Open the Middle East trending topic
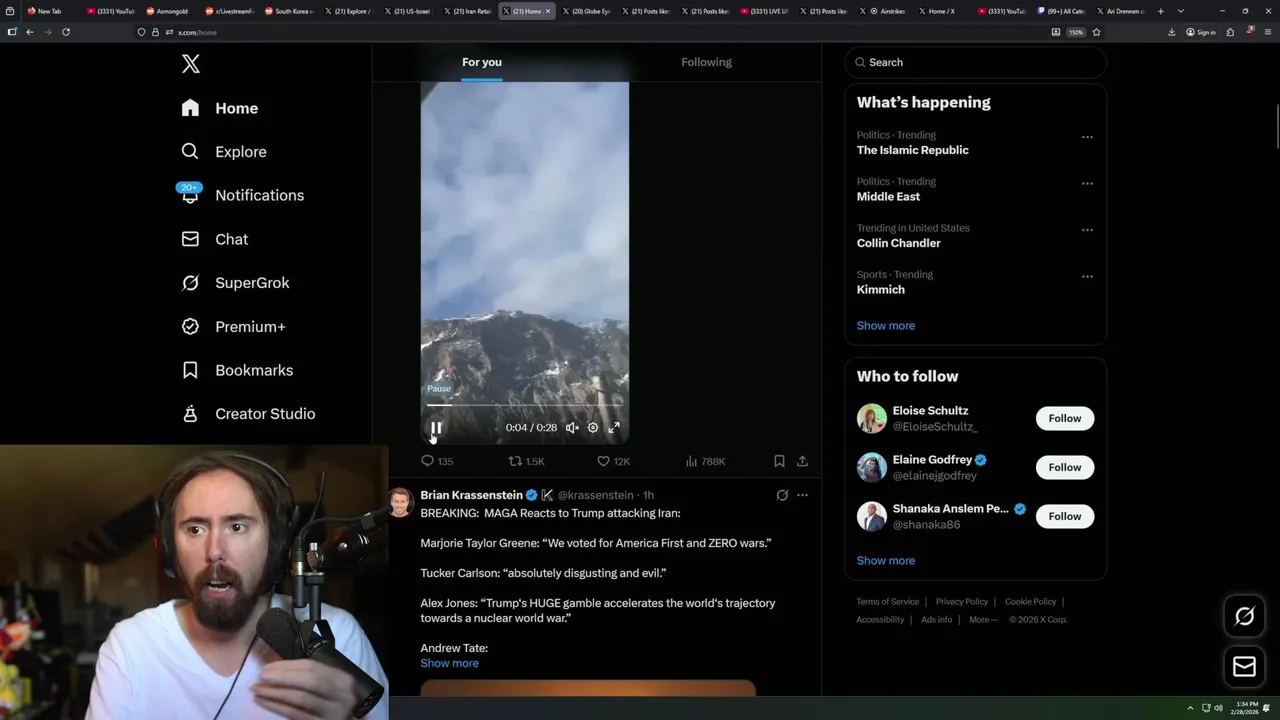 [x=888, y=197]
